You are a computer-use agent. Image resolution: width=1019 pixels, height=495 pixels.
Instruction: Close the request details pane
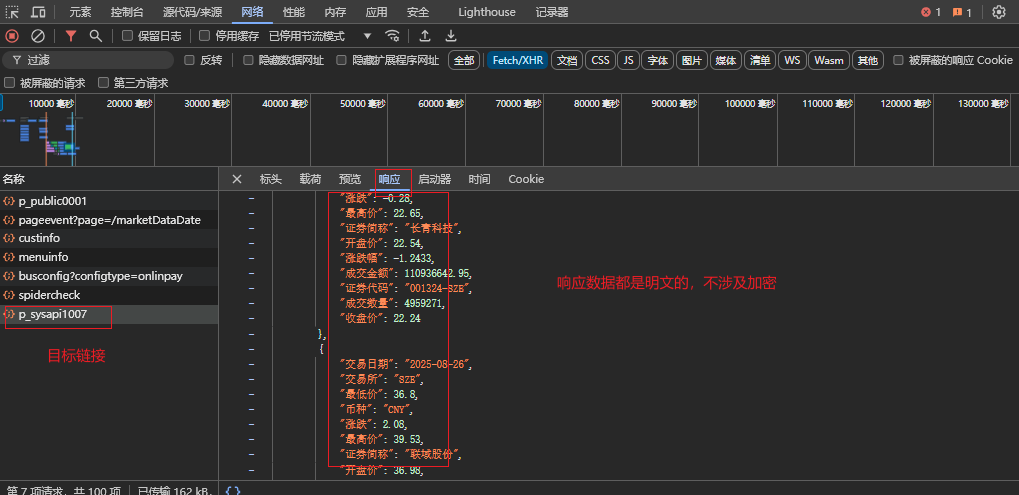point(237,179)
